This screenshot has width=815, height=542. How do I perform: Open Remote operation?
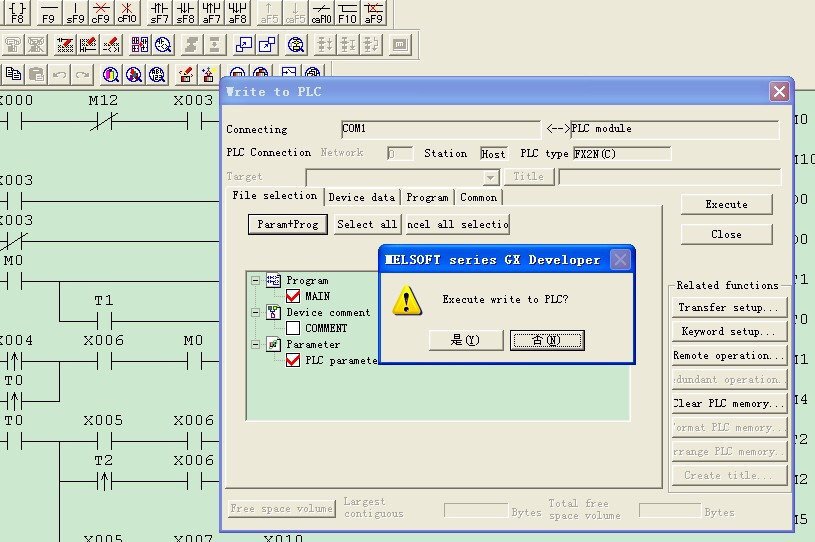729,355
